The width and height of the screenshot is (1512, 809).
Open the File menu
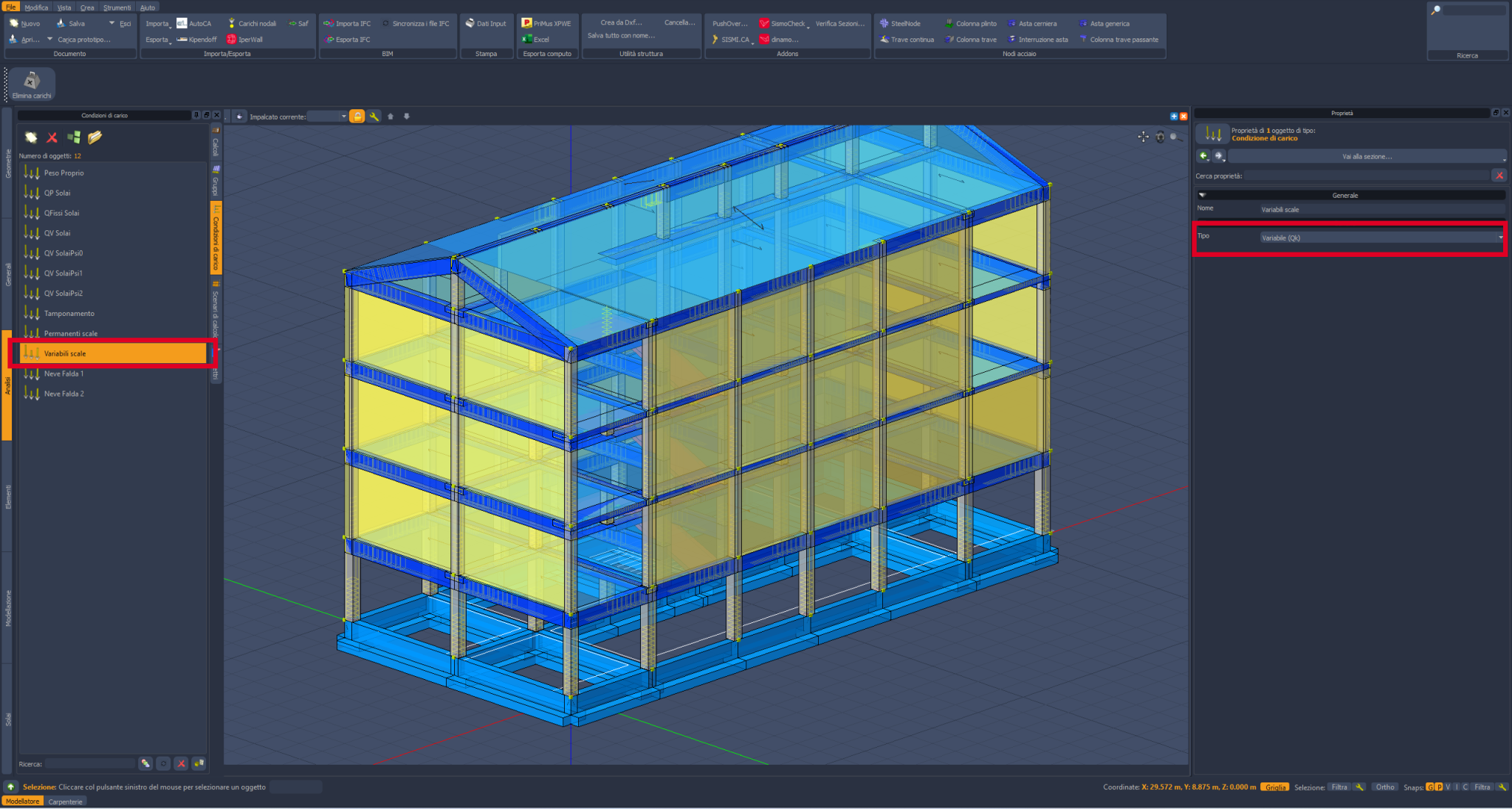(11, 7)
